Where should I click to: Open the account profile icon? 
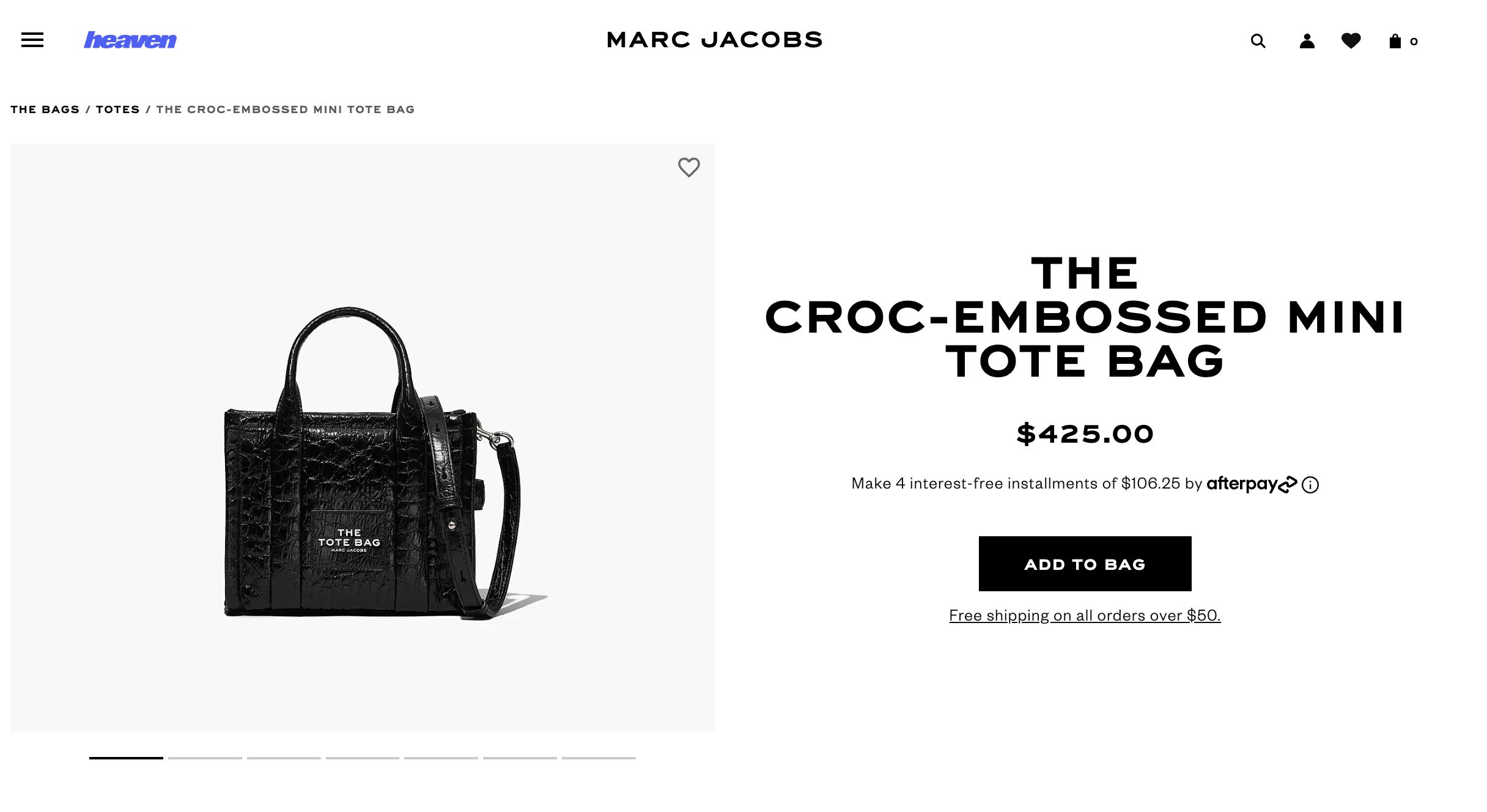click(x=1307, y=41)
